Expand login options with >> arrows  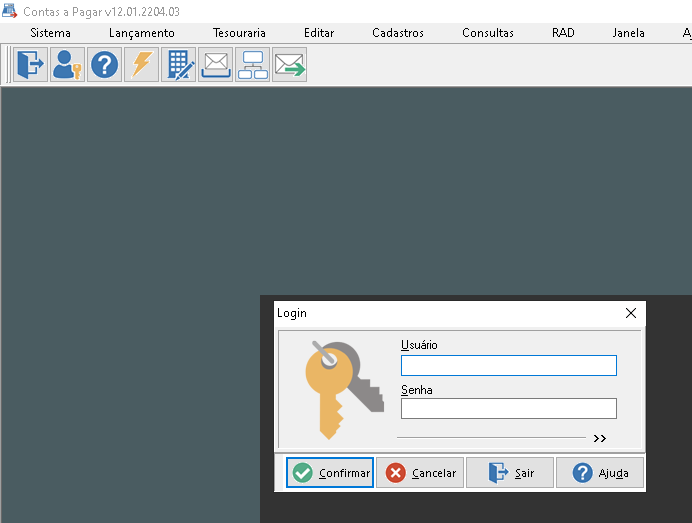[600, 438]
